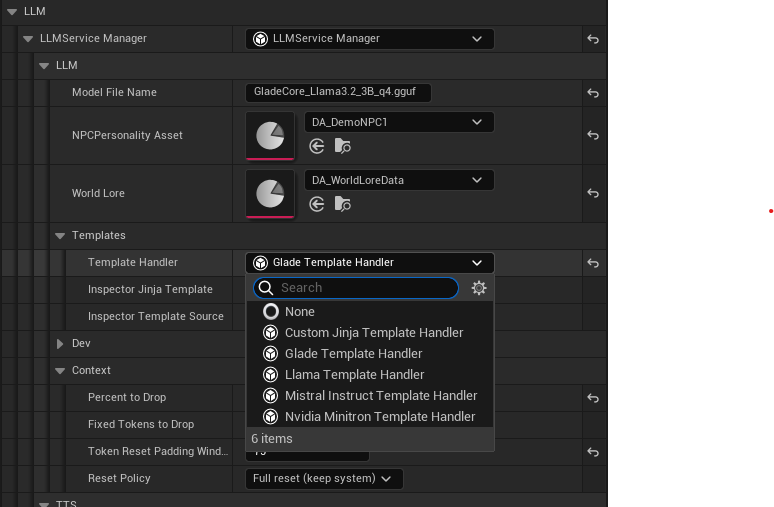This screenshot has height=507, width=774.
Task: Collapse the Context section
Action: pos(60,370)
